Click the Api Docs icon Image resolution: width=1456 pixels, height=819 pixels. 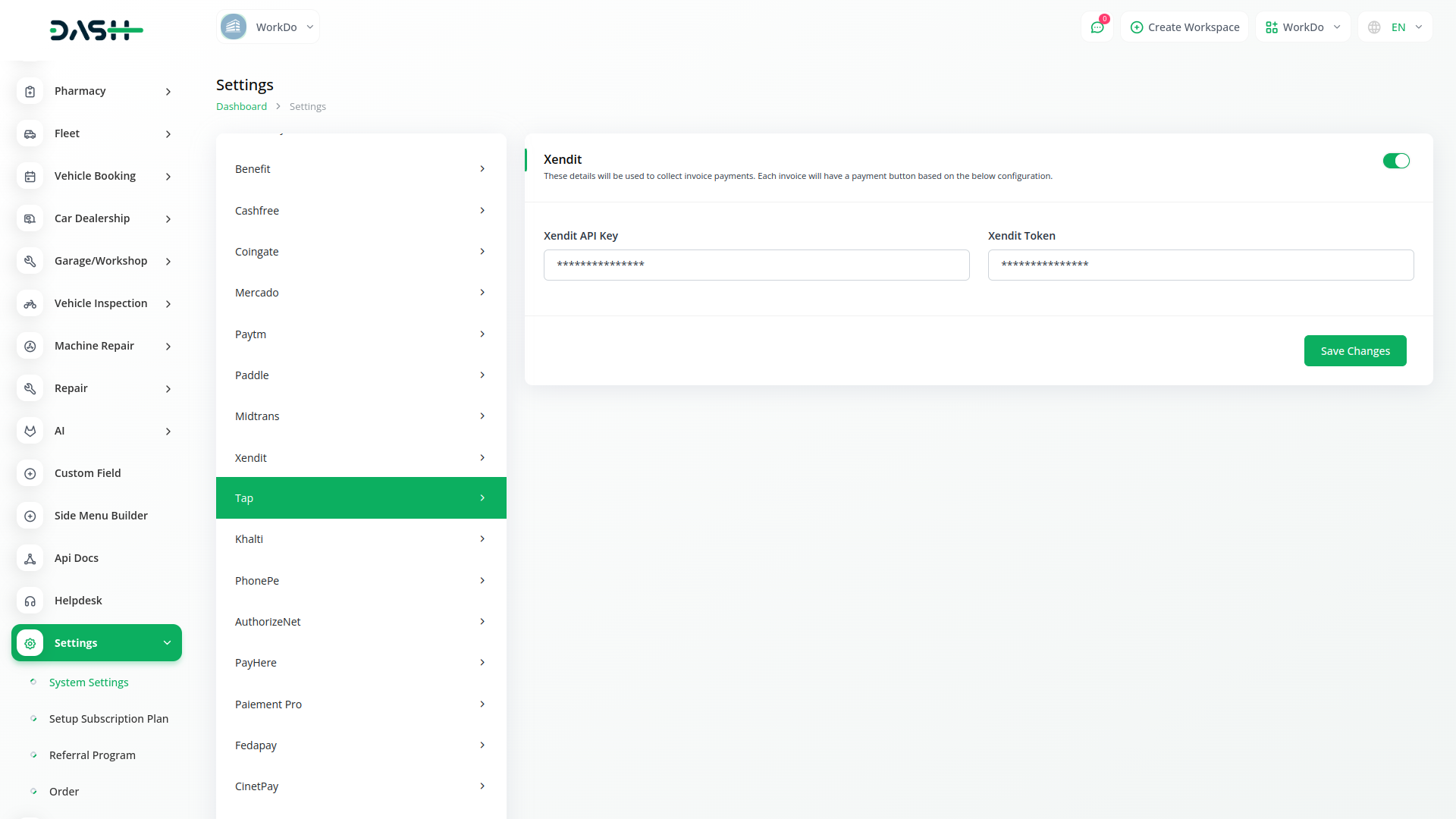tap(30, 559)
